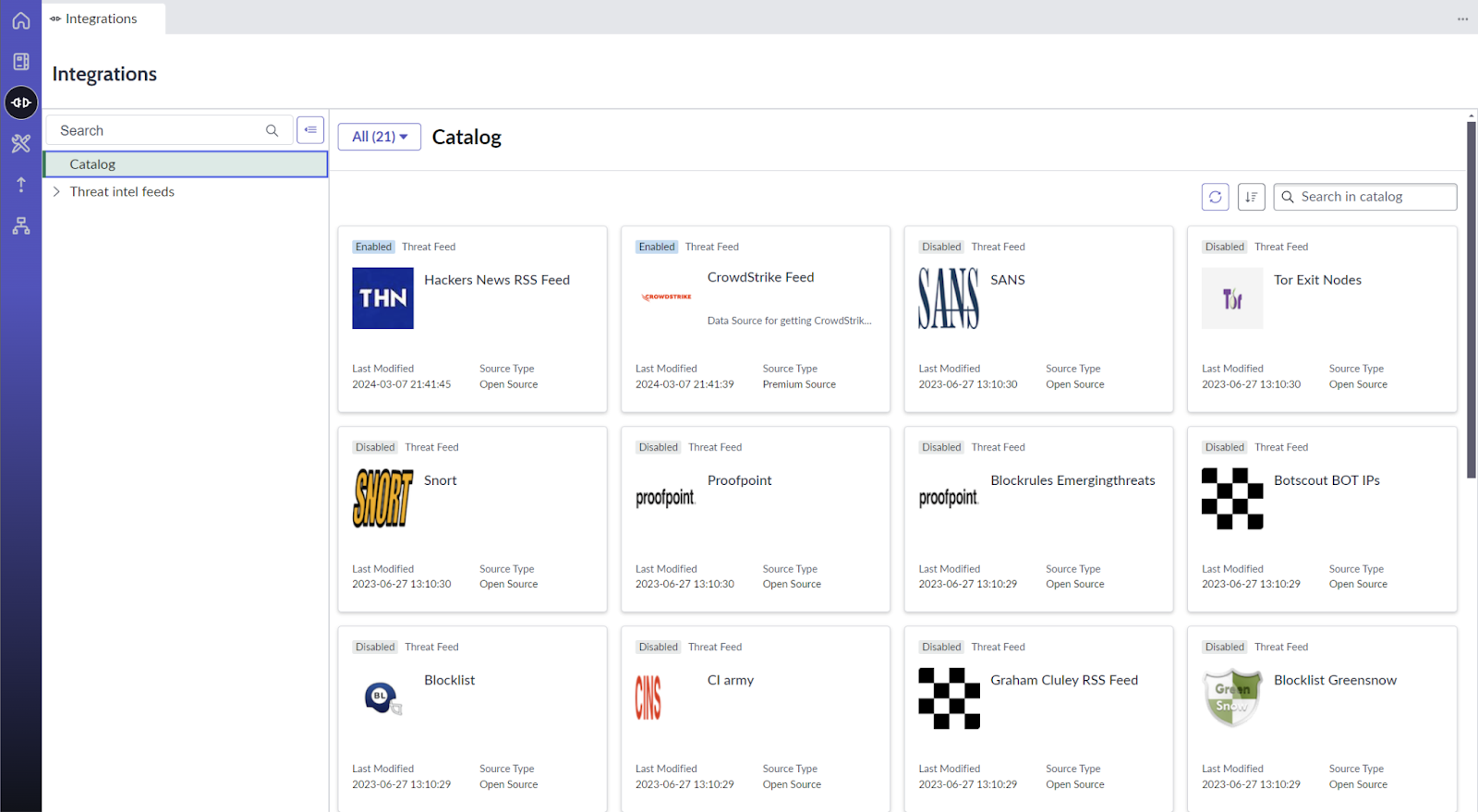1478x812 pixels.
Task: Expand Threat intel feeds tree
Action: 56,192
